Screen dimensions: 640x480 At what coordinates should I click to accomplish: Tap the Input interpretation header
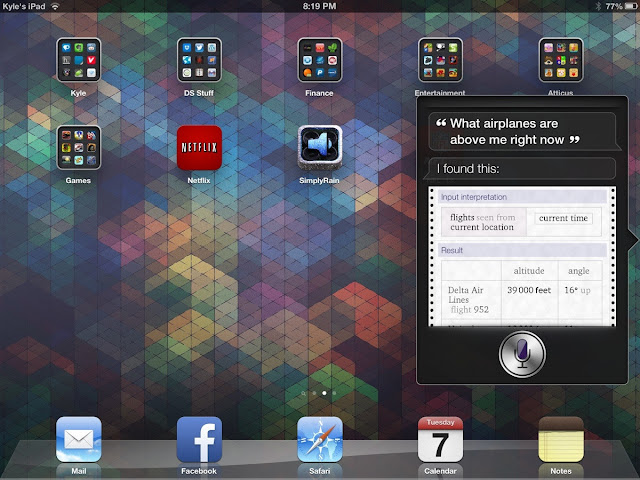tap(522, 197)
